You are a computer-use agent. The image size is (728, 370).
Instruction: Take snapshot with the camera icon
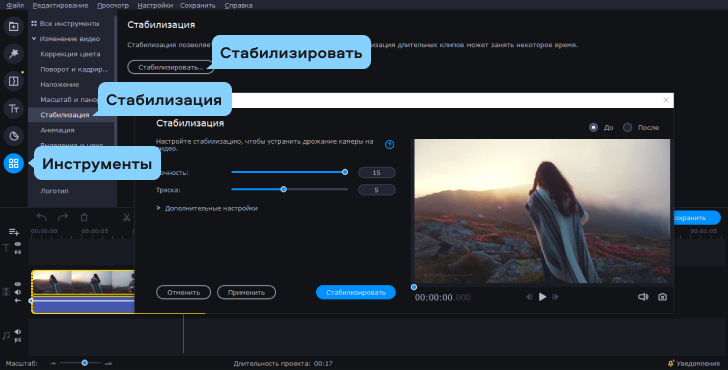click(x=663, y=297)
